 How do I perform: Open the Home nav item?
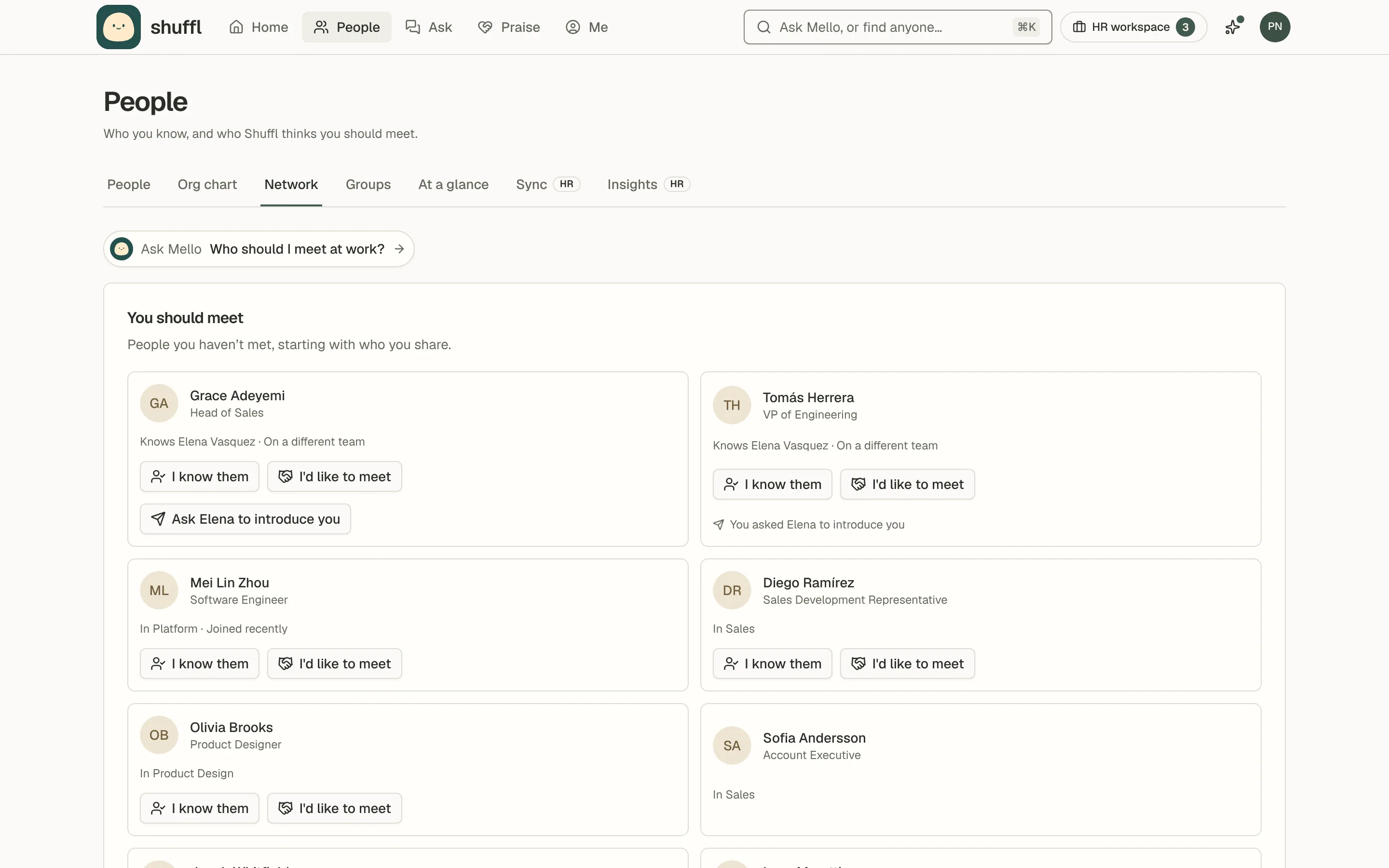[x=259, y=27]
